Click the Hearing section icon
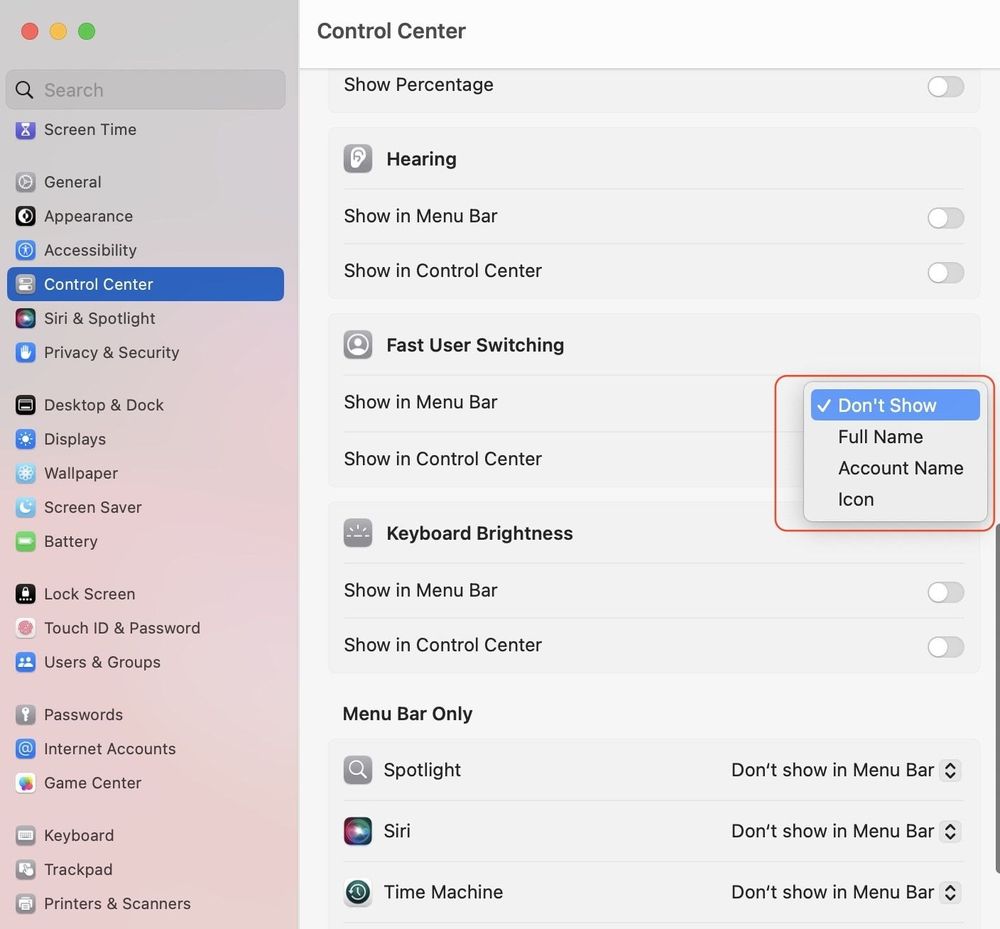This screenshot has width=1000, height=929. (357, 158)
